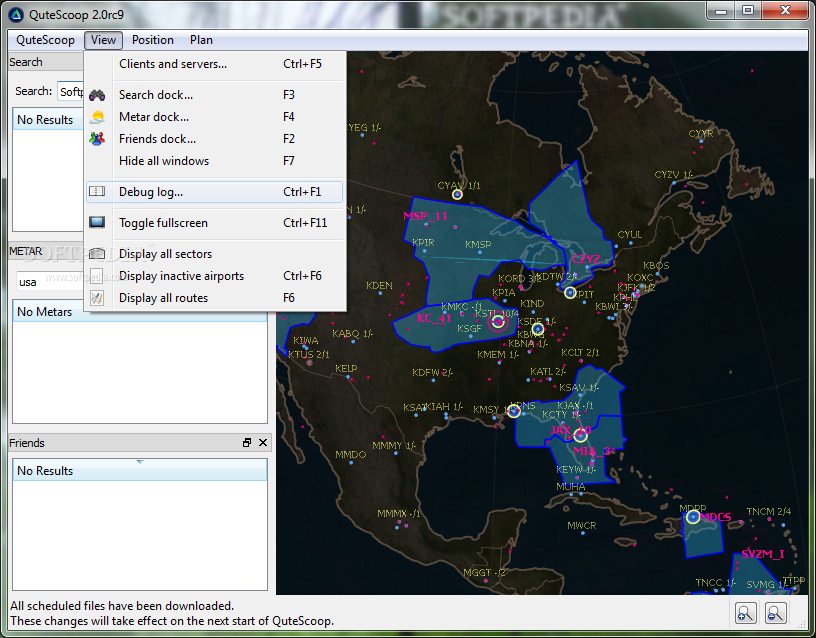Click the MSP_11 sector label on map
This screenshot has height=638, width=816.
click(425, 216)
